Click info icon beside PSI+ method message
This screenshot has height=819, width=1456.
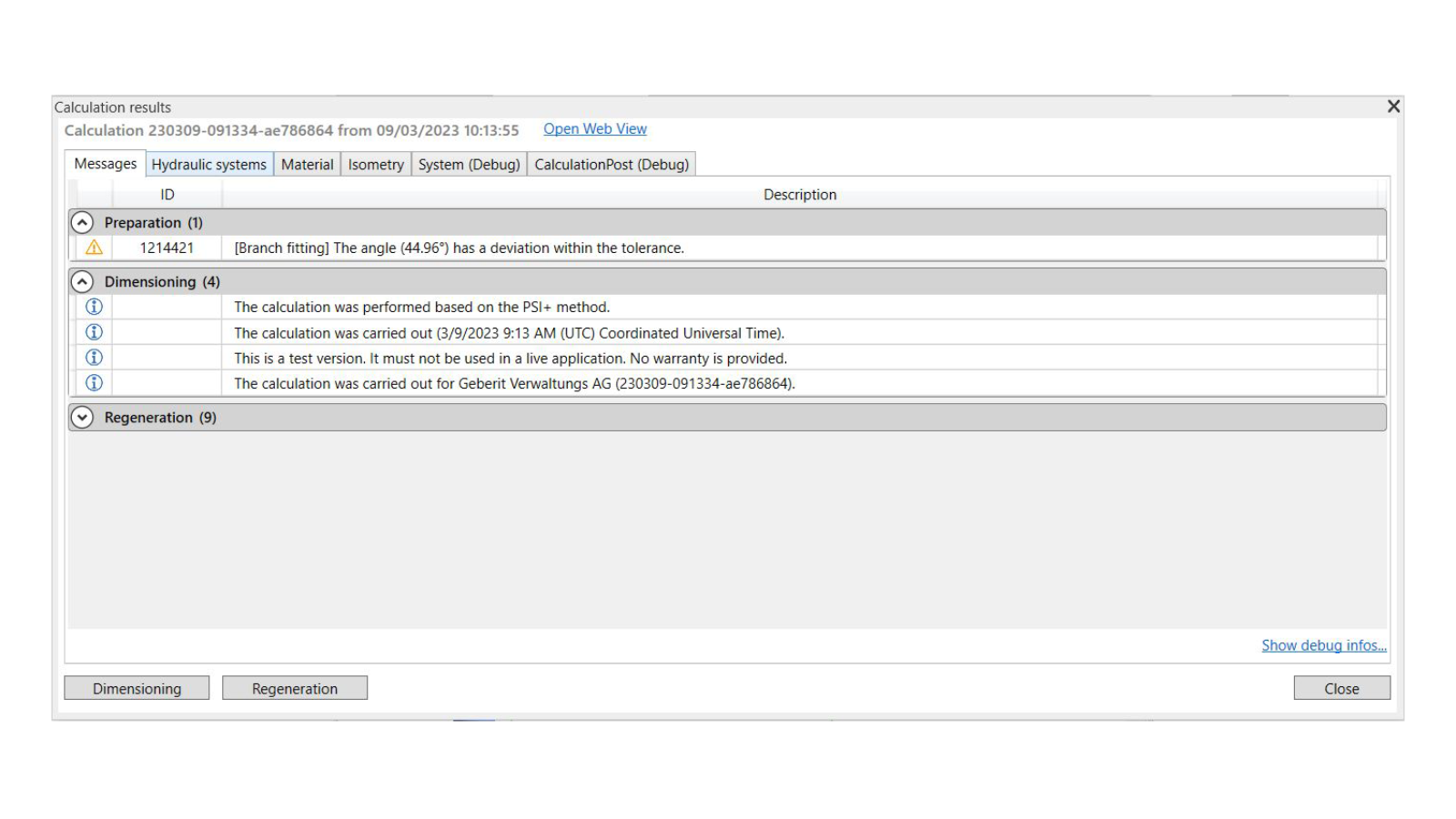tap(94, 307)
